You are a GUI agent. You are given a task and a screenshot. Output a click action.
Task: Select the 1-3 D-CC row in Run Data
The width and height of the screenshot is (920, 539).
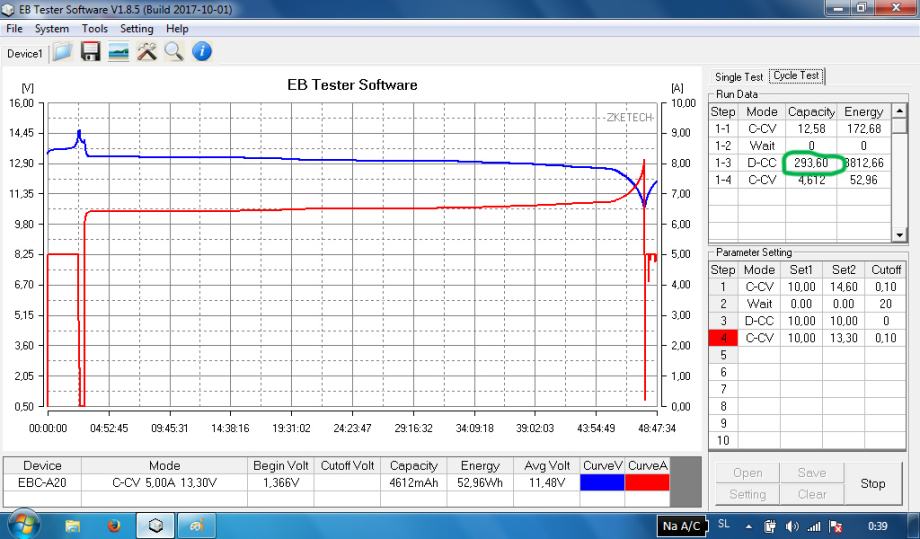(x=760, y=162)
